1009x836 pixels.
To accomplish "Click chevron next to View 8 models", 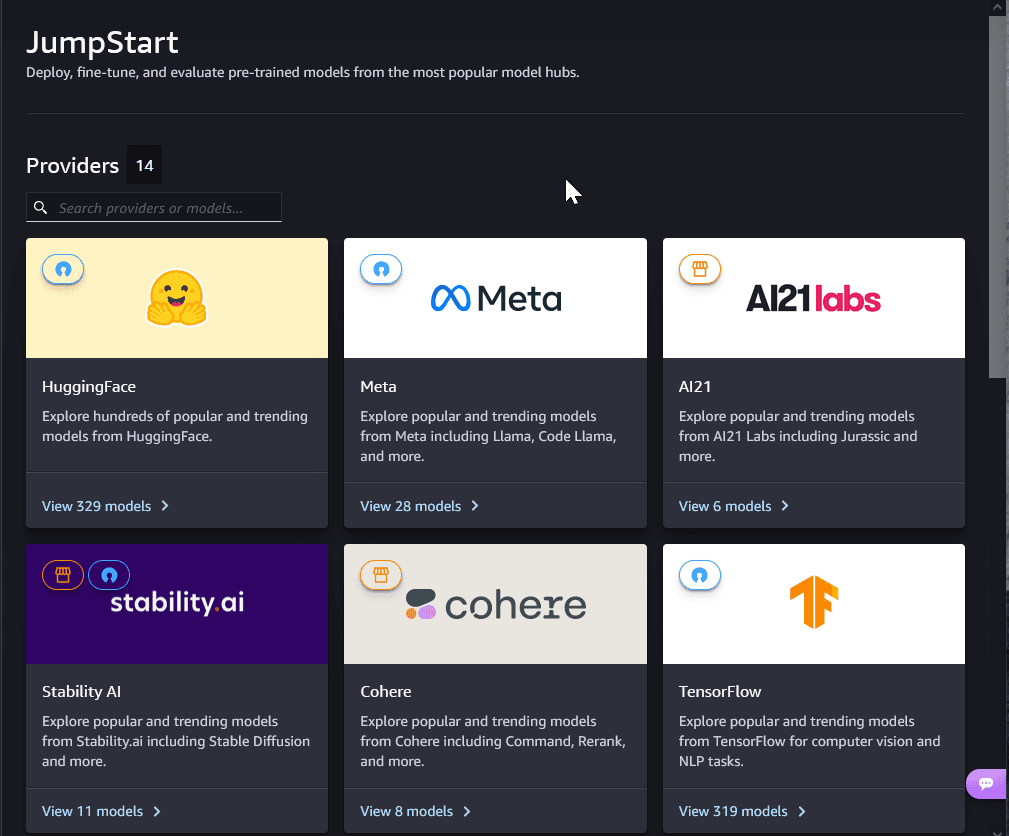I will (467, 812).
